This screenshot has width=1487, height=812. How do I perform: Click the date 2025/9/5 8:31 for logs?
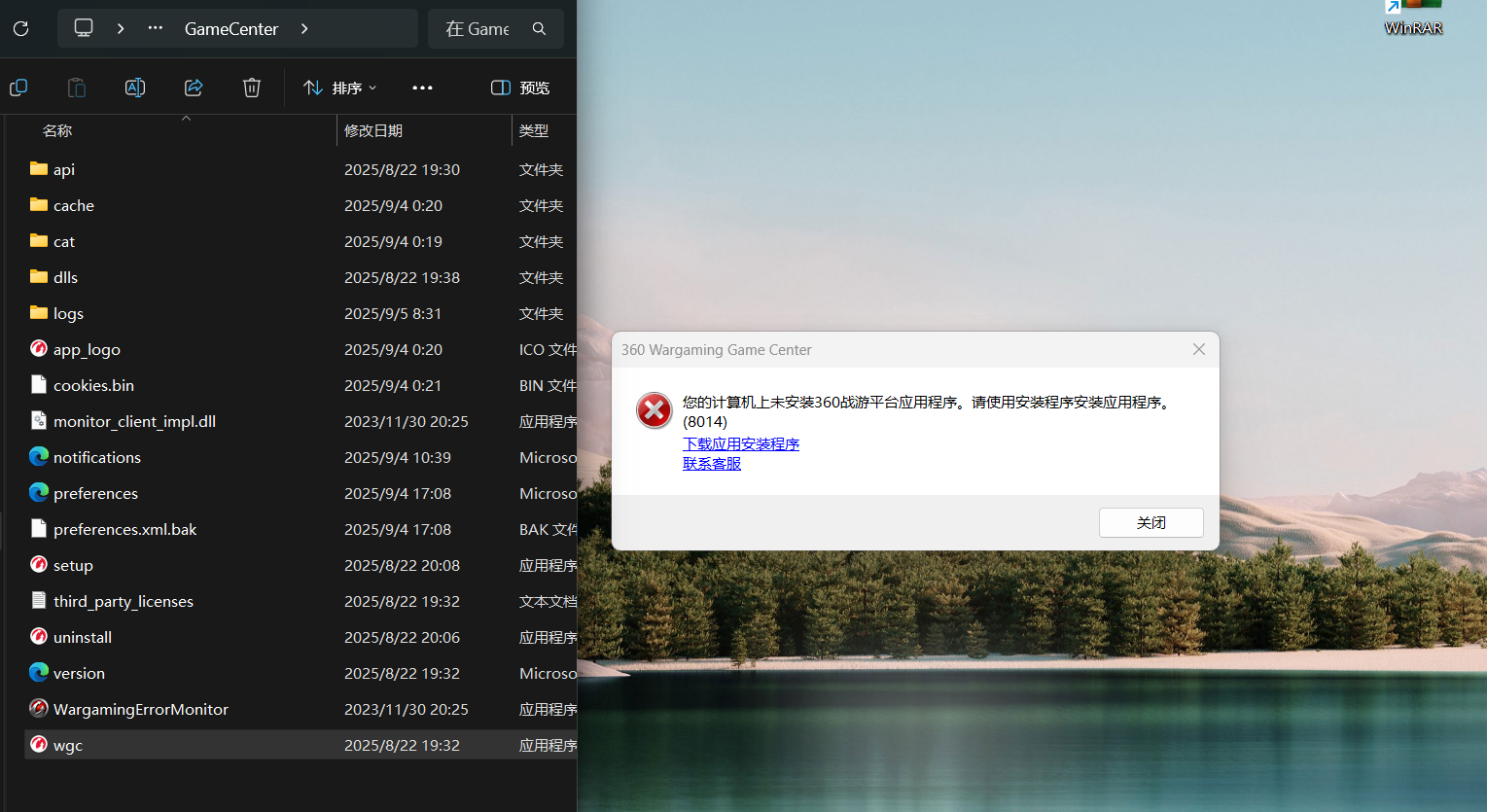pos(393,313)
